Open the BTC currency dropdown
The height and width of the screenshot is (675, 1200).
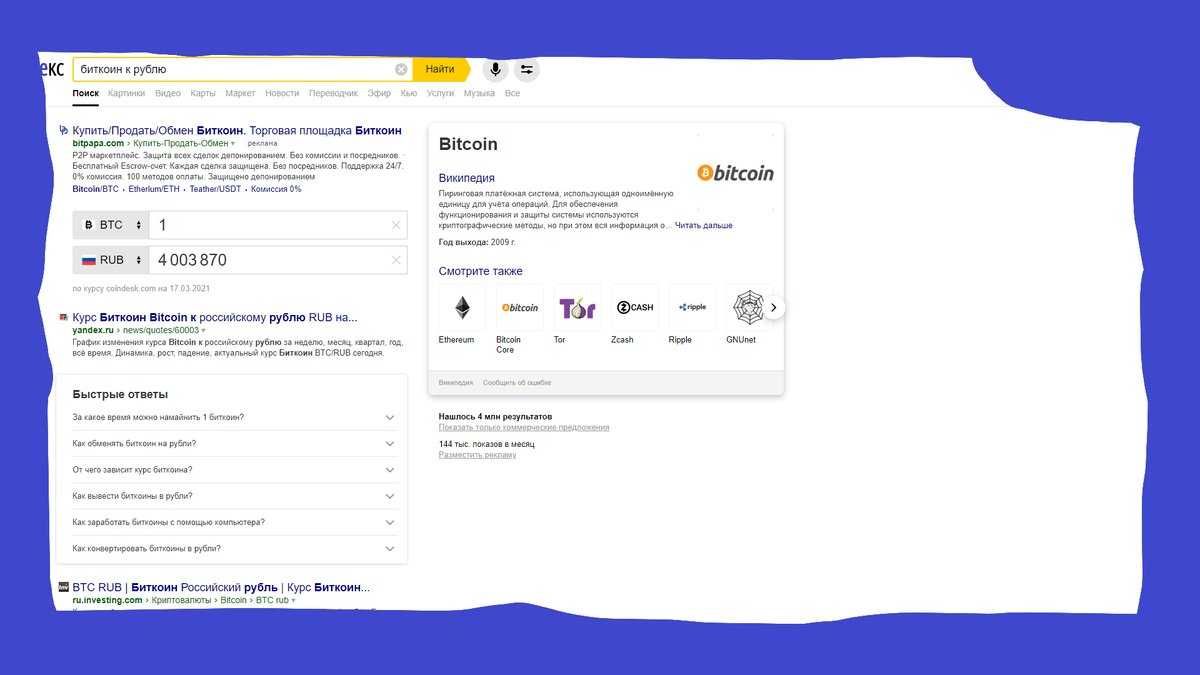pos(110,225)
